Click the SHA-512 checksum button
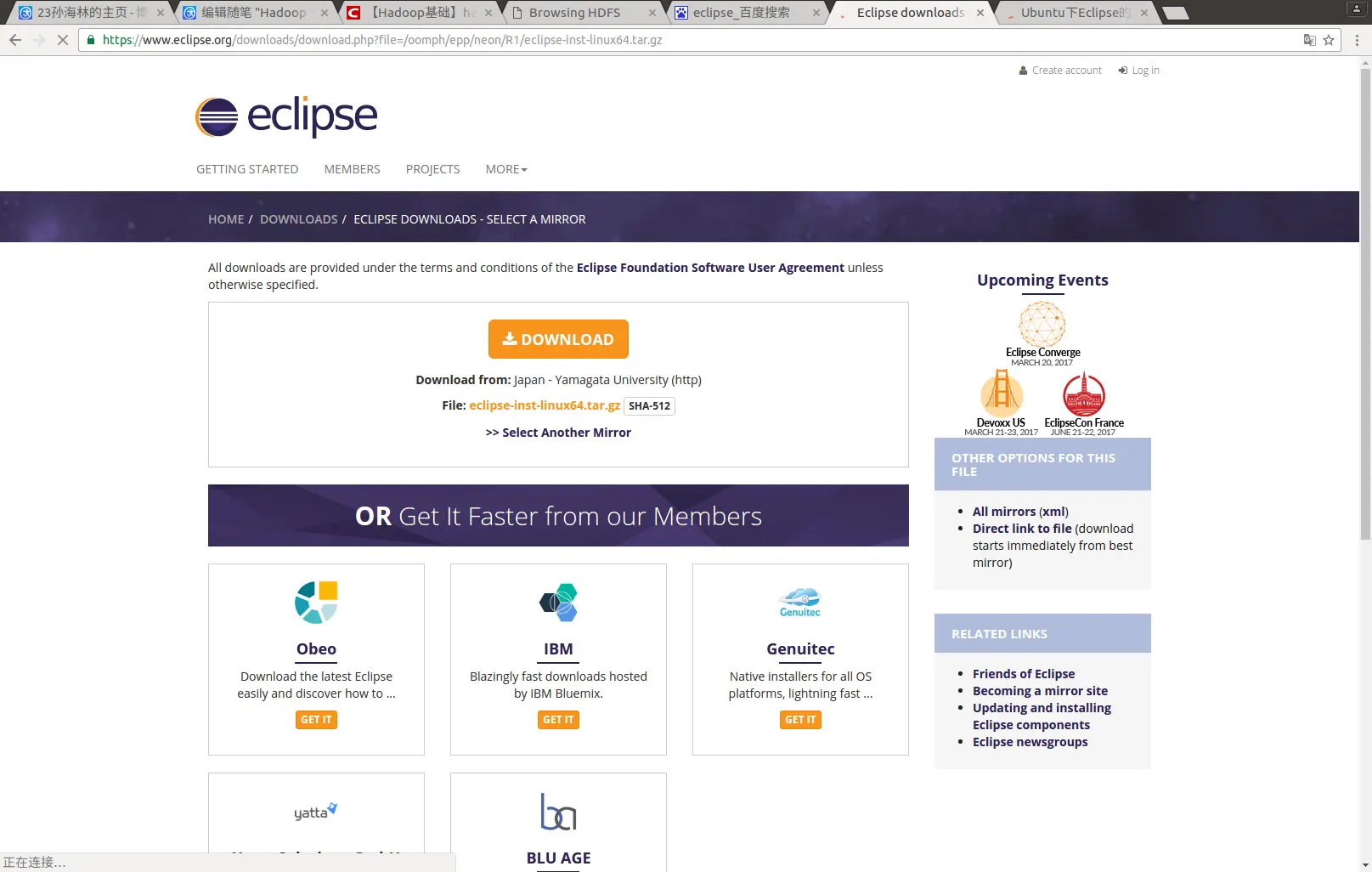Viewport: 1372px width, 872px height. (649, 406)
